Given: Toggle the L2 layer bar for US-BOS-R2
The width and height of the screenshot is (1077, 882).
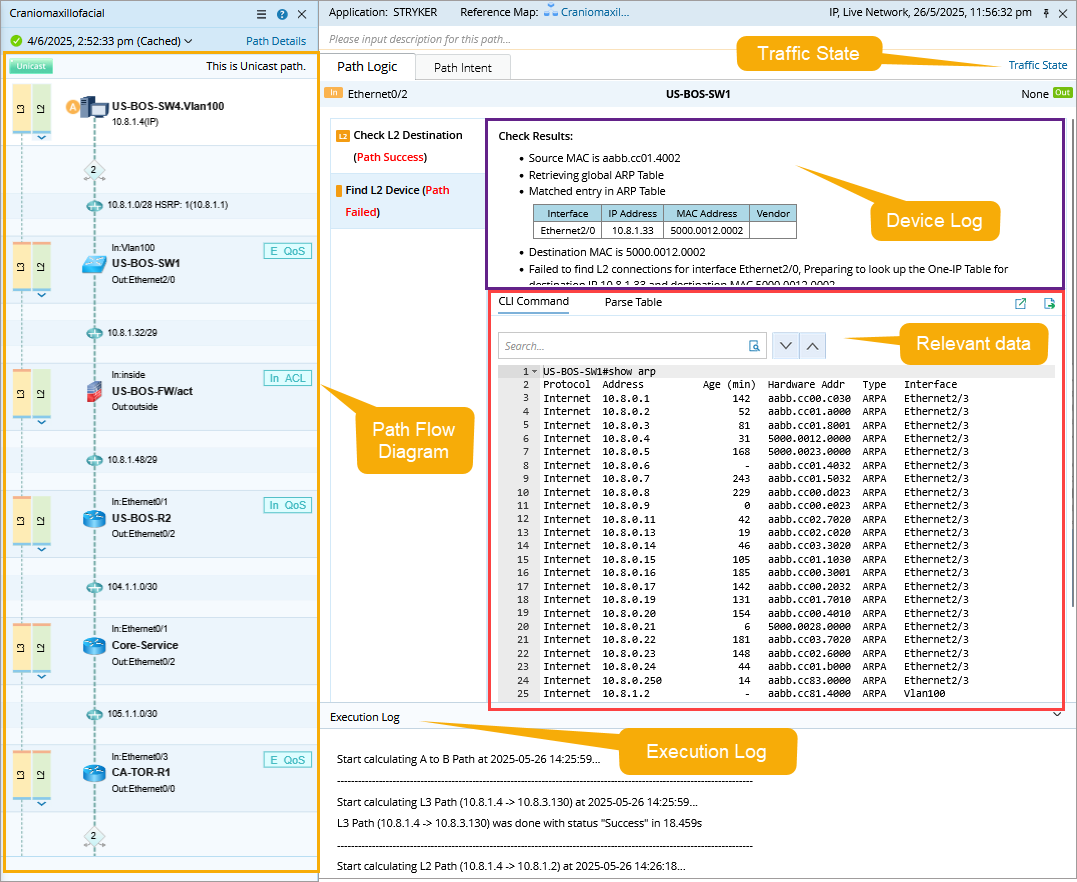Looking at the screenshot, I should point(41,518).
